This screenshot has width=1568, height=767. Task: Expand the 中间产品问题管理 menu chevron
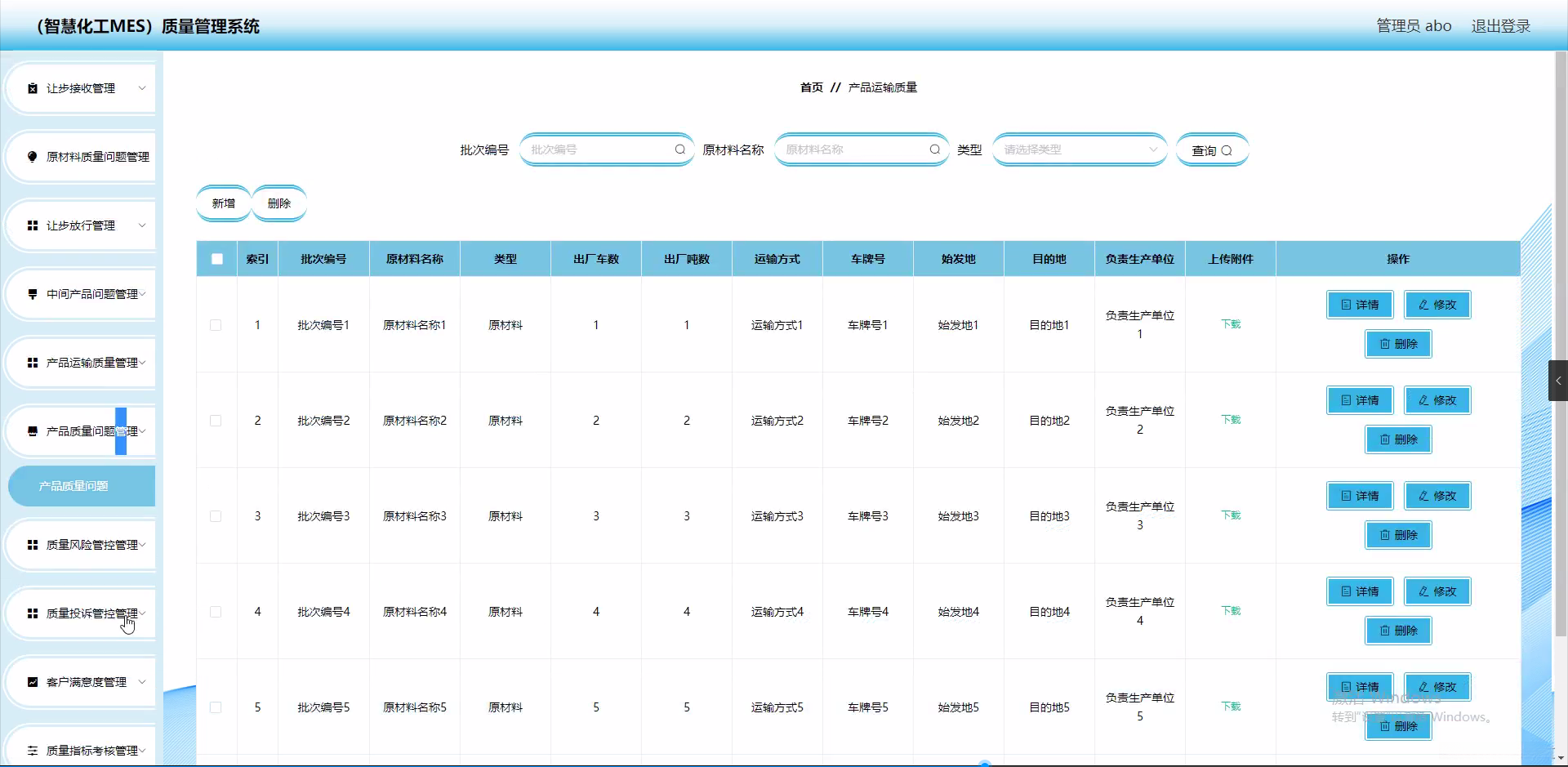[x=142, y=294]
